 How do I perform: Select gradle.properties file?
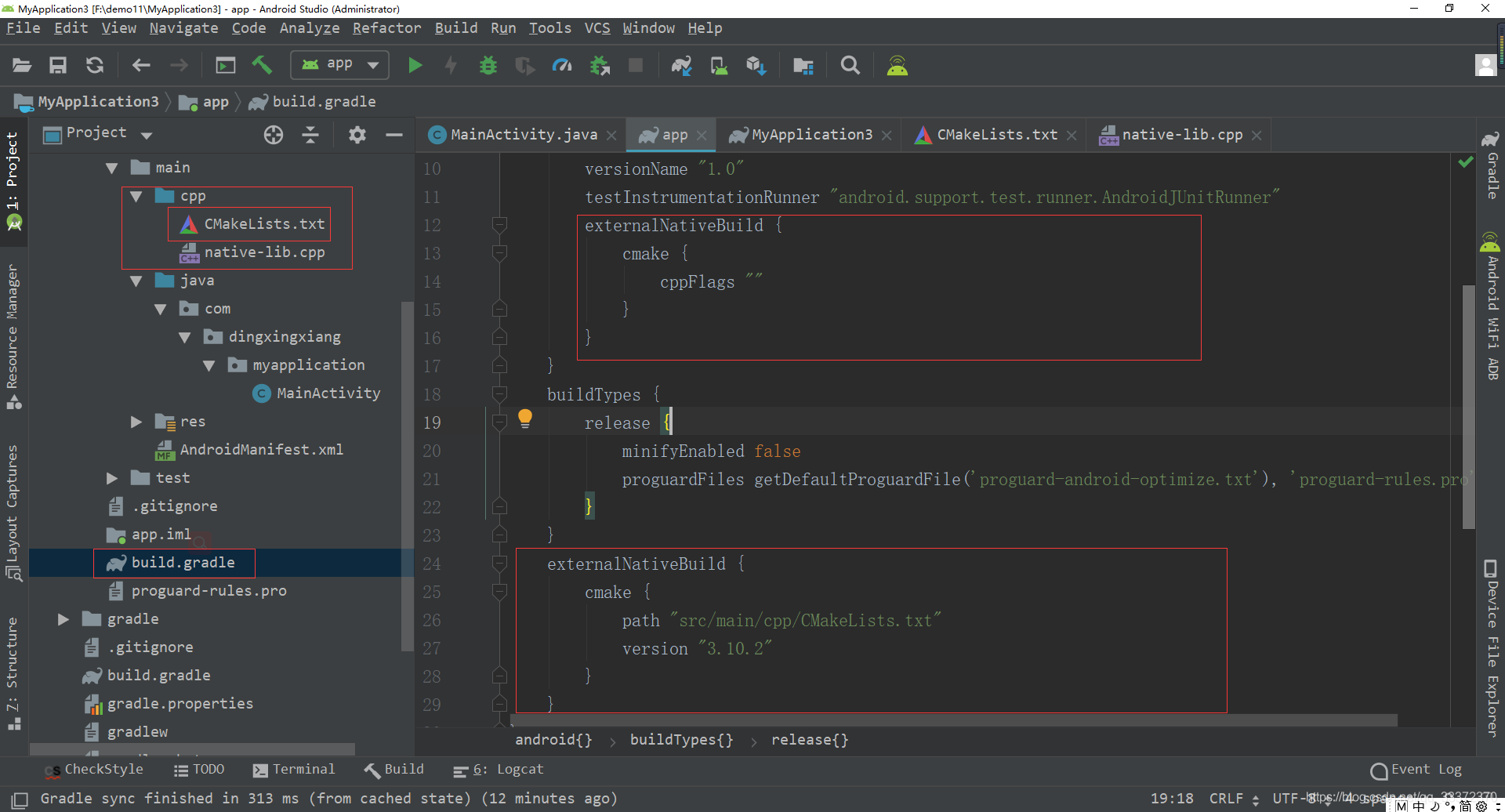pos(180,704)
